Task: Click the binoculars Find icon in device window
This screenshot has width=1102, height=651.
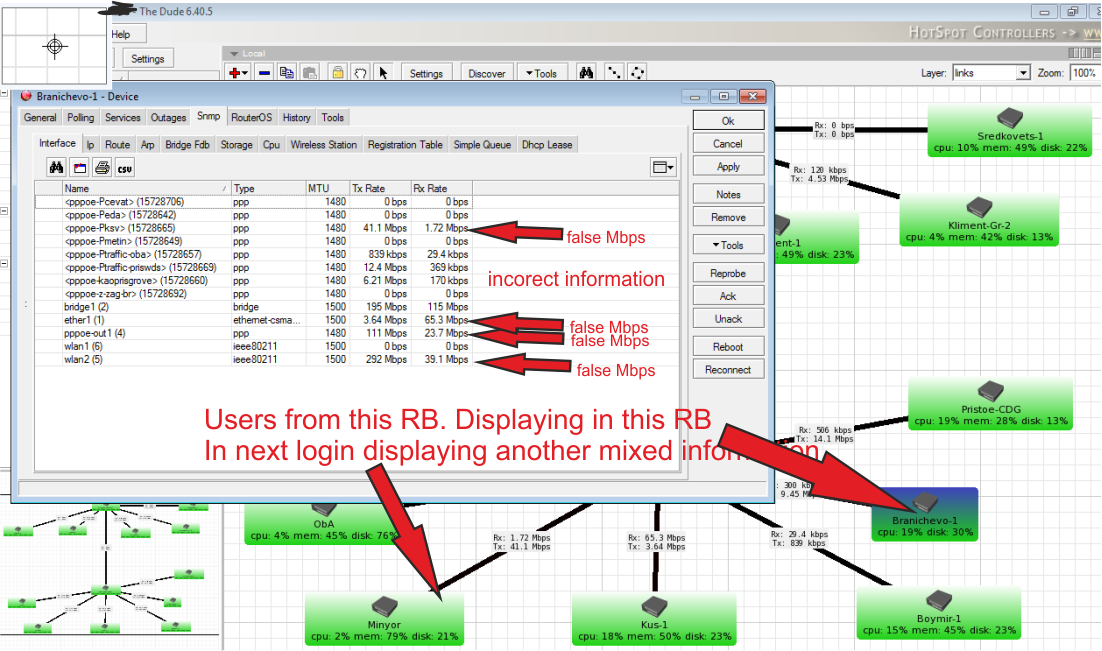Action: [x=56, y=168]
